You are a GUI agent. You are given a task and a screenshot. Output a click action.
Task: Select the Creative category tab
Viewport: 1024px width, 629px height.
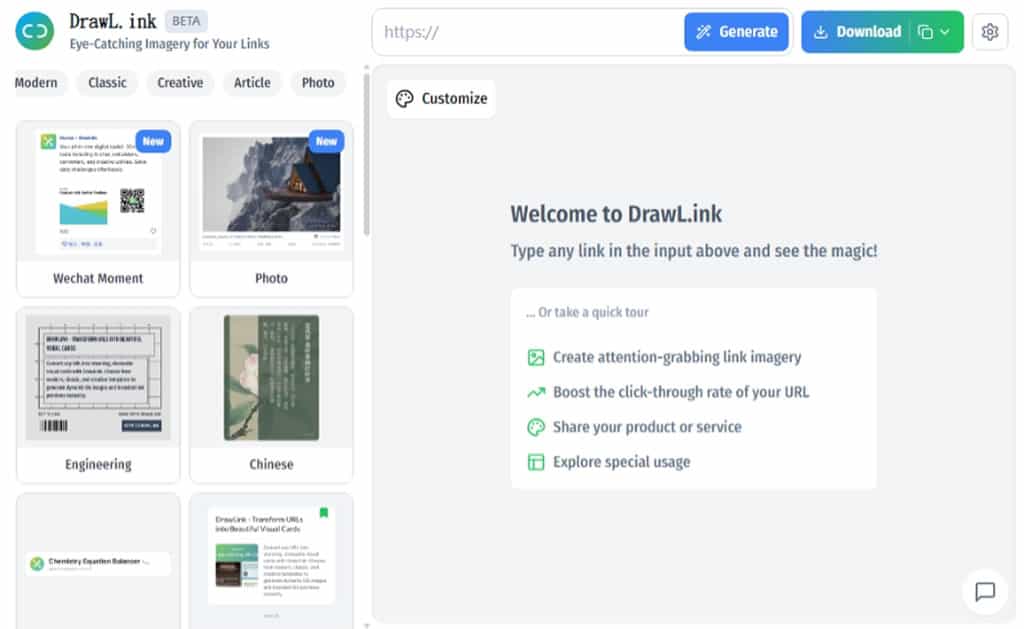180,83
